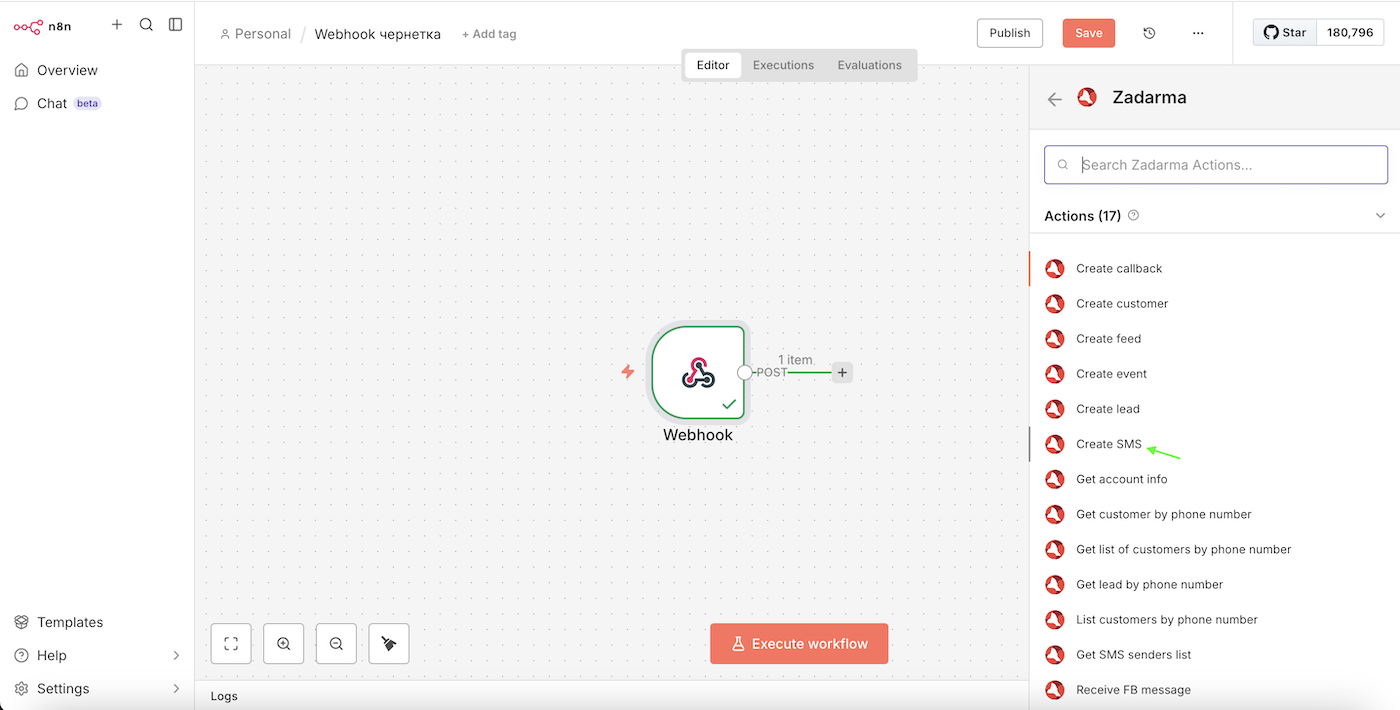Click the Zadarma logo in panel header
The height and width of the screenshot is (710, 1400).
tap(1087, 98)
